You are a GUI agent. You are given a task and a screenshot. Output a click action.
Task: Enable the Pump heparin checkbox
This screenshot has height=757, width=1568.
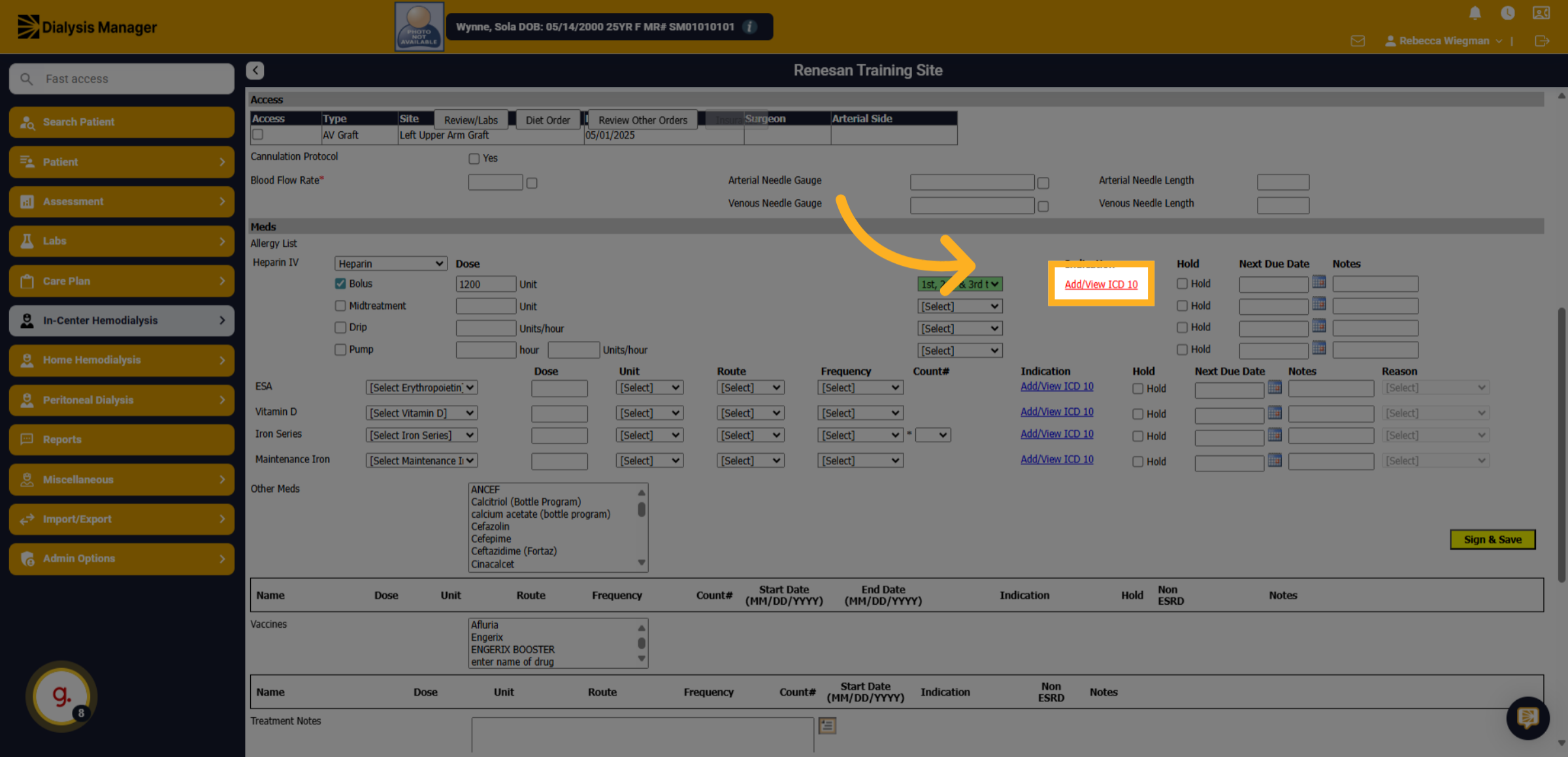click(340, 349)
